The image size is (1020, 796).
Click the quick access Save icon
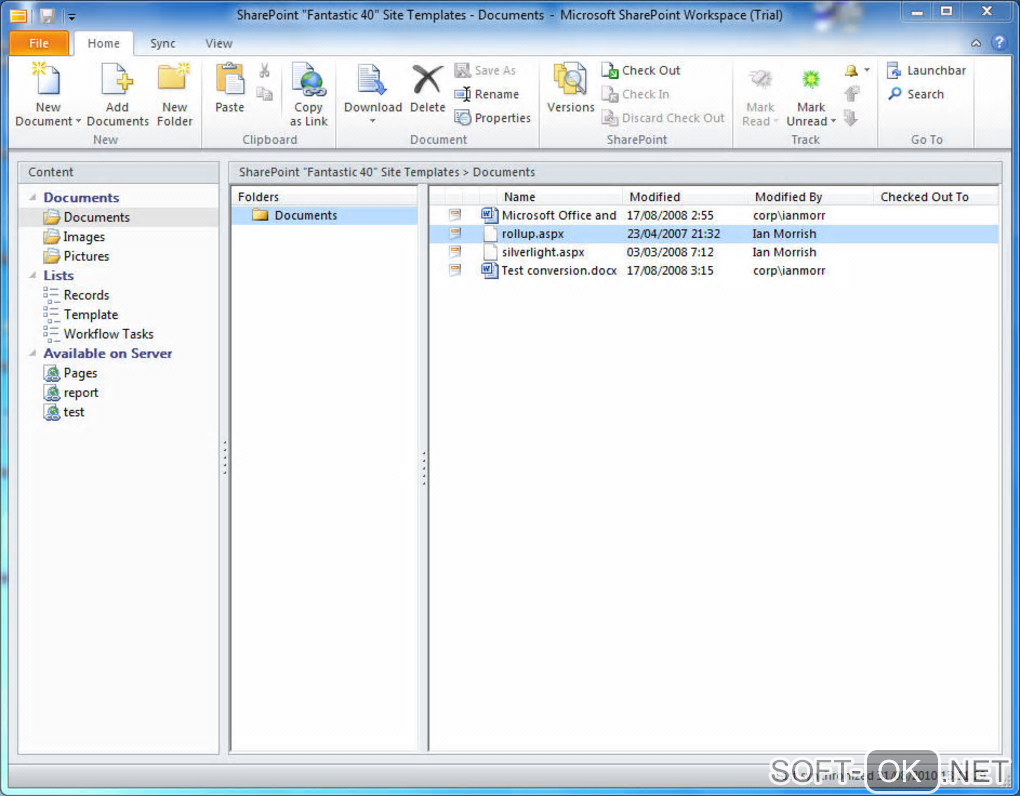[x=47, y=16]
